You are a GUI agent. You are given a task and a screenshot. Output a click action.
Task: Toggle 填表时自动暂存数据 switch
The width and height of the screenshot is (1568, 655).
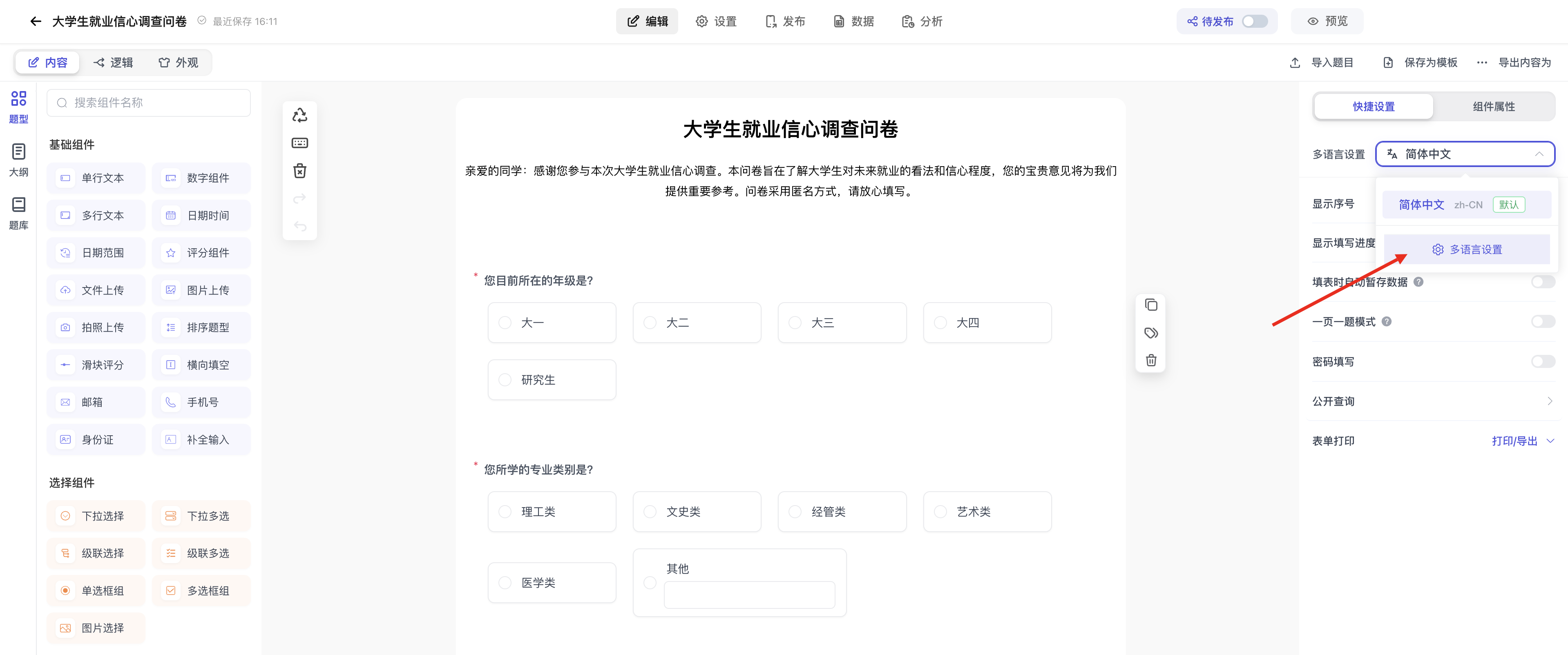point(1542,282)
